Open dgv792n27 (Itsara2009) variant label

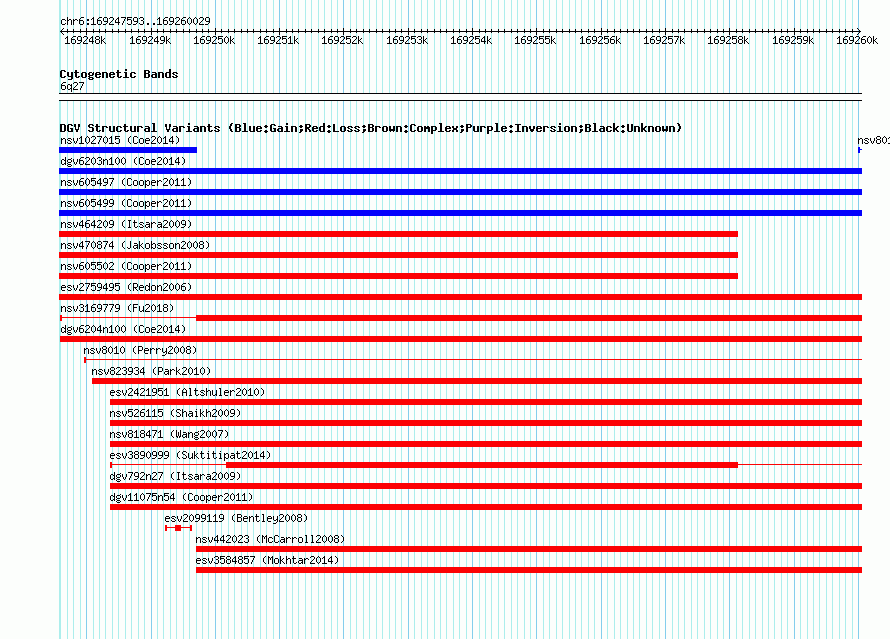175,476
